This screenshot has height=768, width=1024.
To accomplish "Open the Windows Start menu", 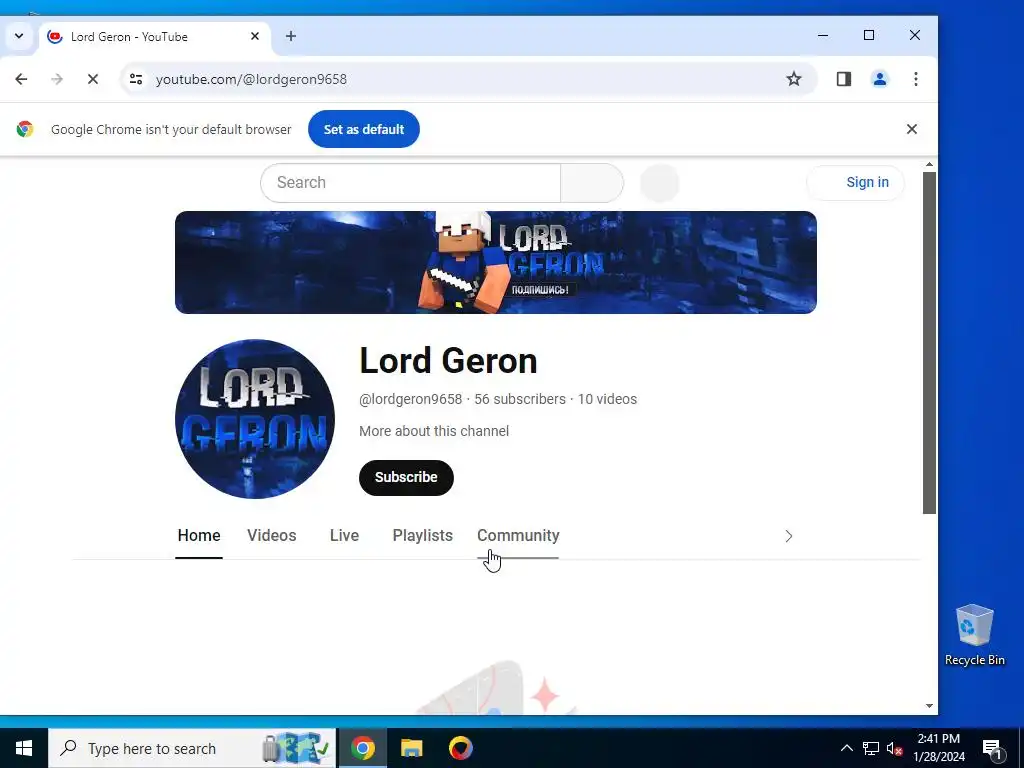I will [x=24, y=748].
